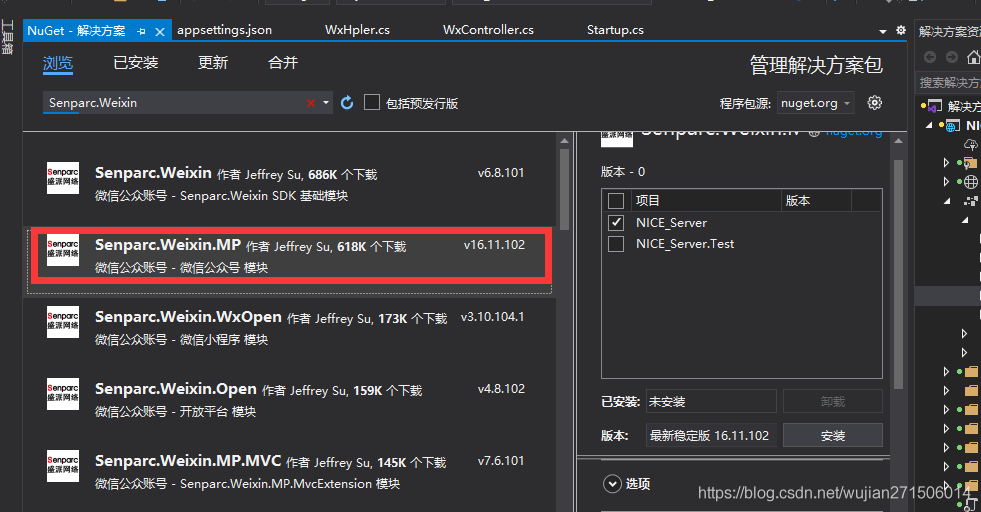The image size is (981, 512).
Task: Clear the search text with red X
Action: (311, 103)
